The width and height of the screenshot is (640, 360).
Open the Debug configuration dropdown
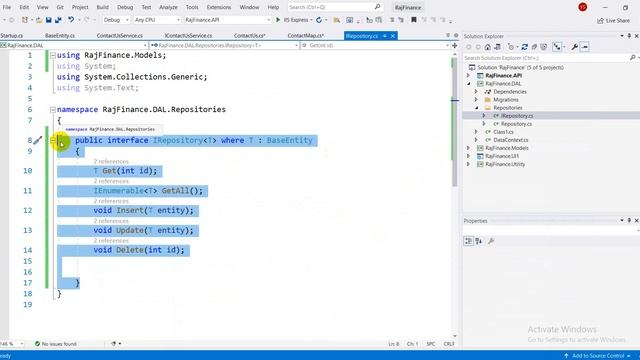point(116,20)
